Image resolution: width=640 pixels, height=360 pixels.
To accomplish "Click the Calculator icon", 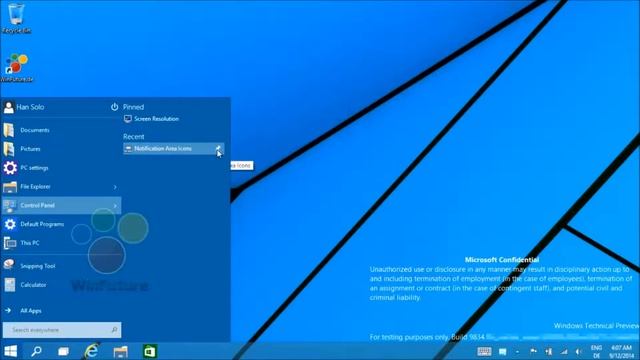I will [10, 284].
